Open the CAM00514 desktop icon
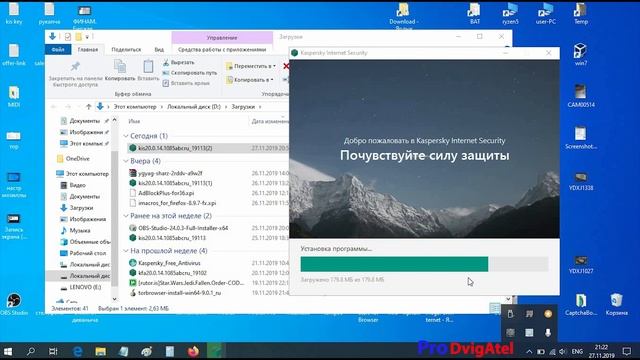 [x=581, y=96]
